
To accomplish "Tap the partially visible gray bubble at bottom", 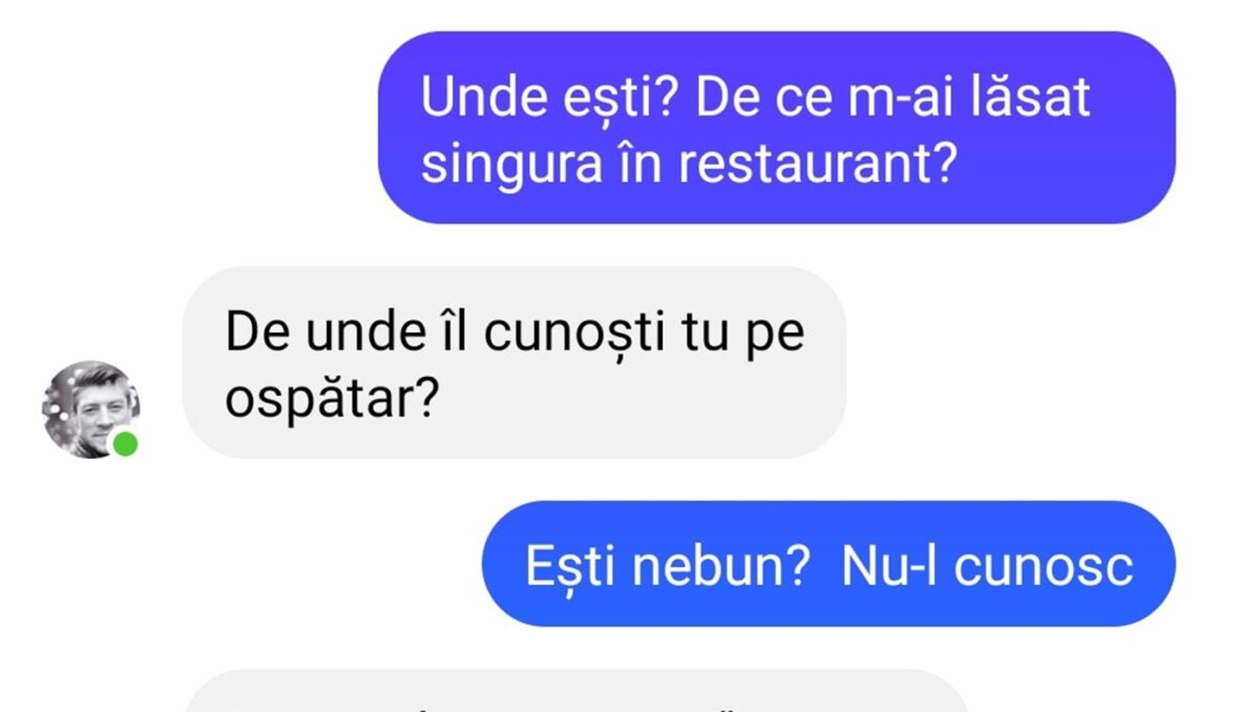I will (576, 691).
